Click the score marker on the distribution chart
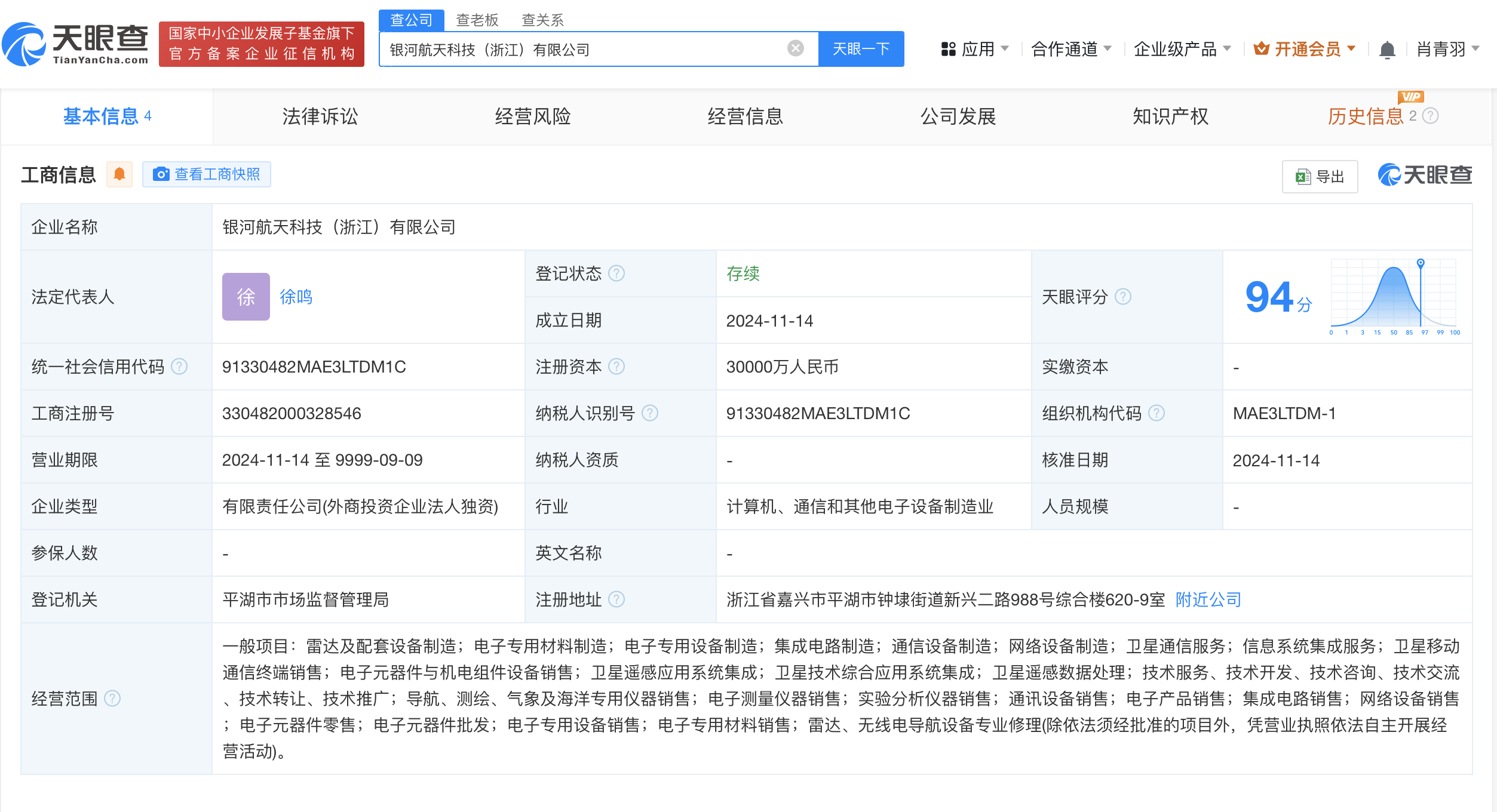Image resolution: width=1497 pixels, height=812 pixels. pyautogui.click(x=1421, y=263)
